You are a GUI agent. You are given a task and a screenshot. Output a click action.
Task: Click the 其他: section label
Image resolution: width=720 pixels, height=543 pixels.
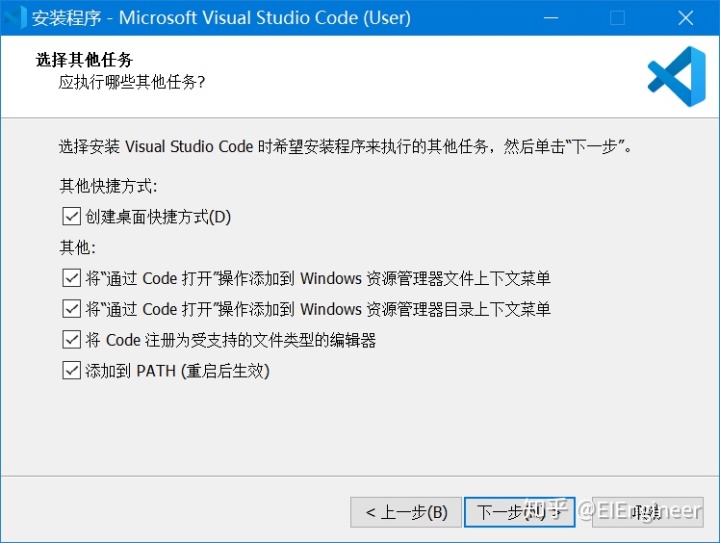(x=78, y=248)
